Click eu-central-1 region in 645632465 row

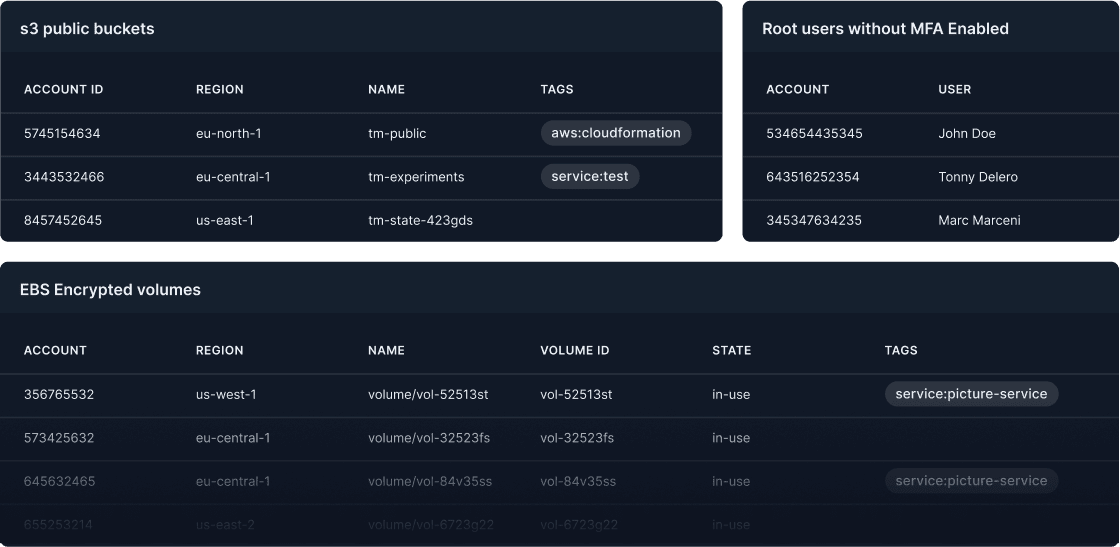click(233, 482)
